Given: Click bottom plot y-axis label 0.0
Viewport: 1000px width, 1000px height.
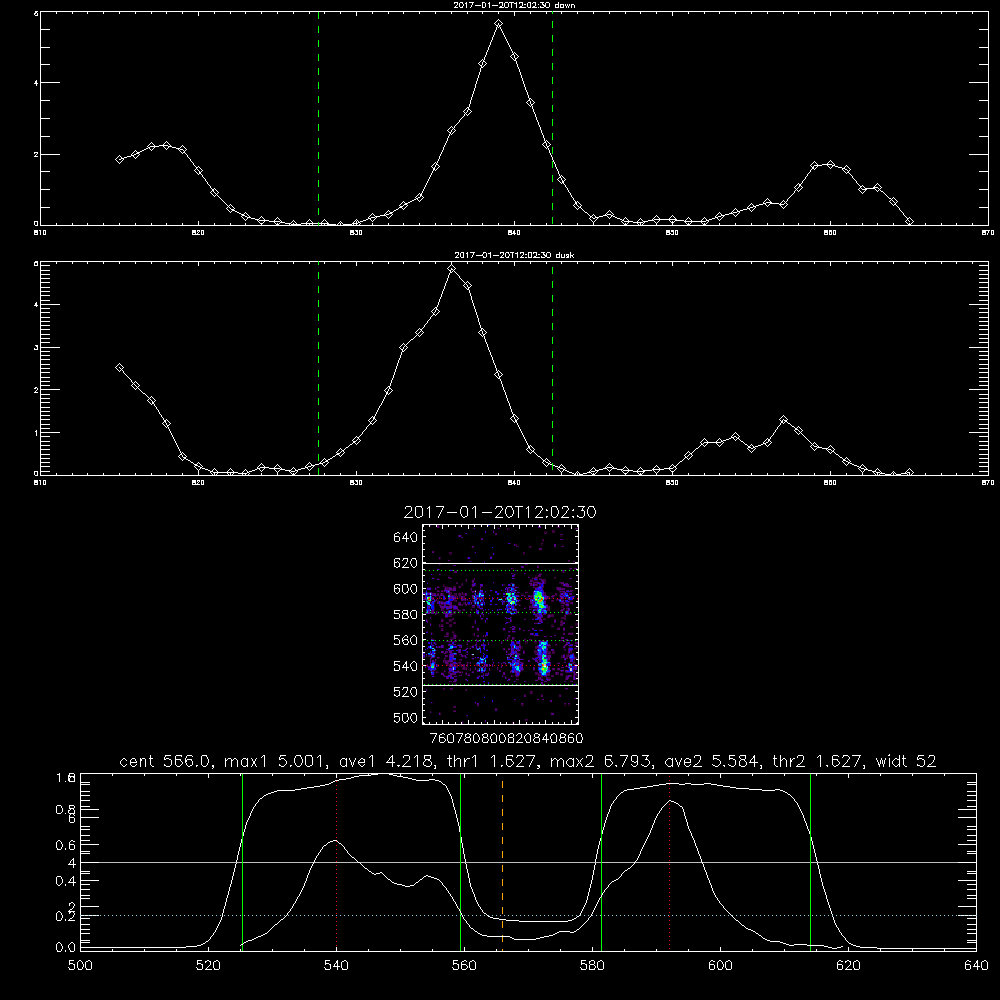Looking at the screenshot, I should point(65,947).
